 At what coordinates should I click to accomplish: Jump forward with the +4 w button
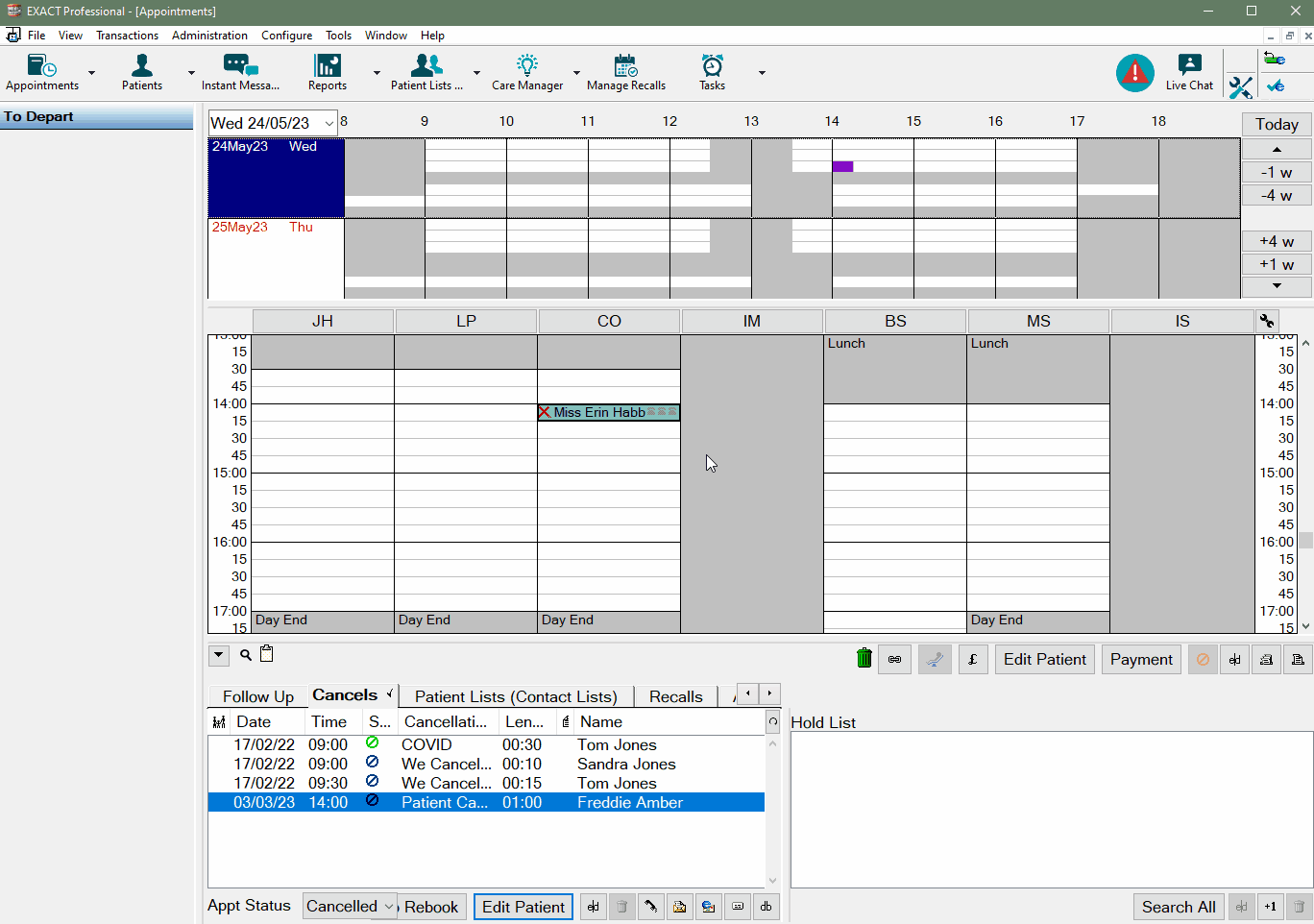point(1276,241)
